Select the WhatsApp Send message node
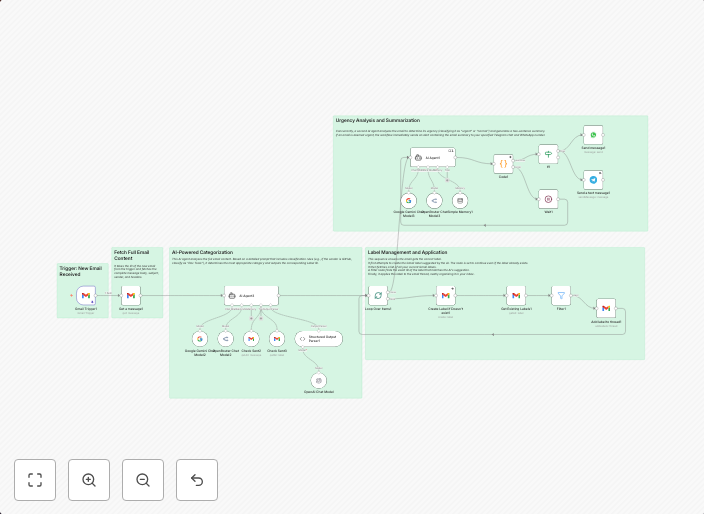This screenshot has width=704, height=514. click(593, 135)
